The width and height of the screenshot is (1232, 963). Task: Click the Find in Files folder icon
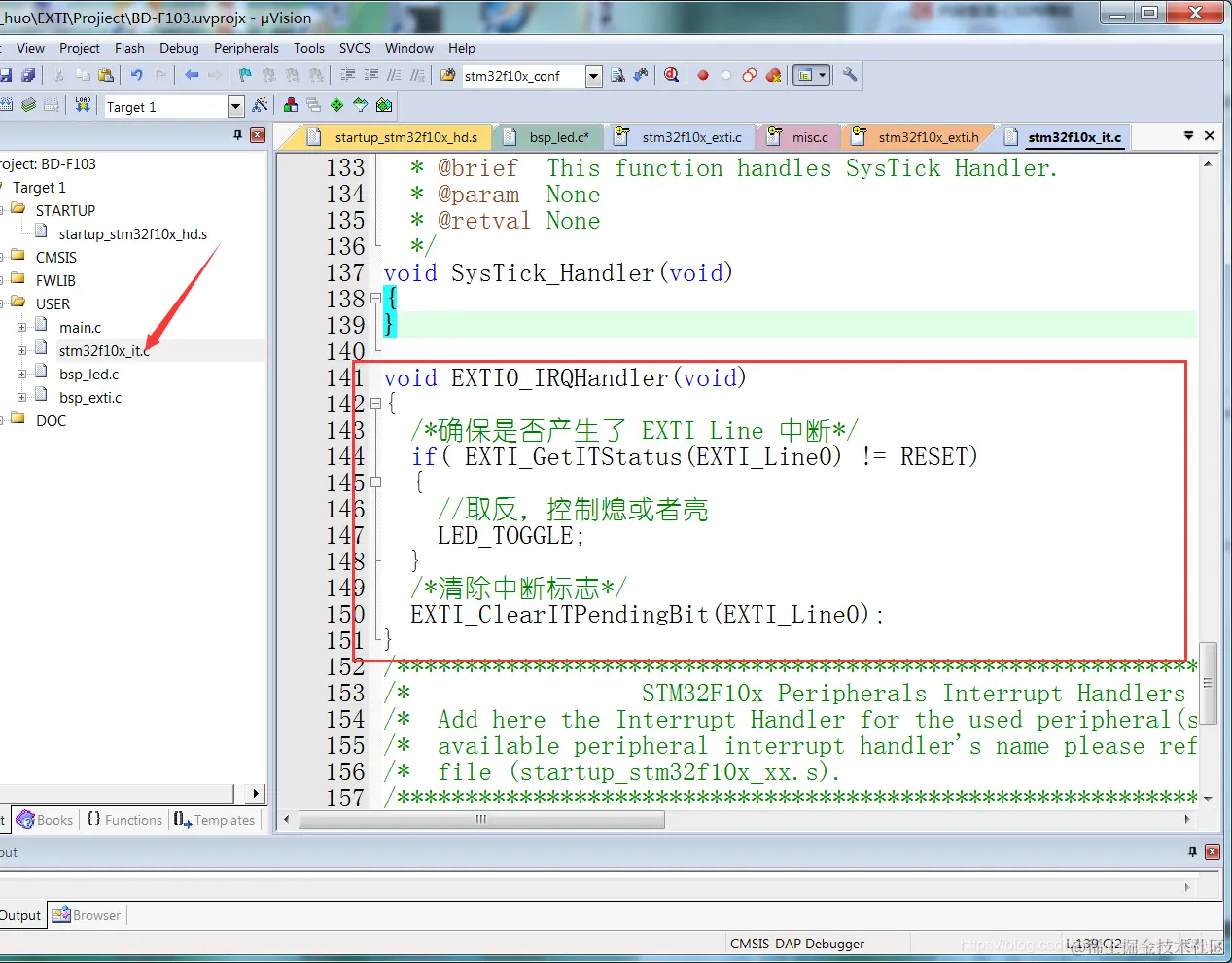pos(448,75)
